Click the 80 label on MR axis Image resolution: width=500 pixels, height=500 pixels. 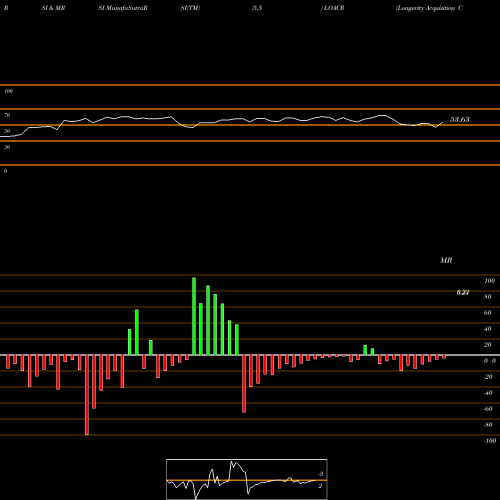(x=488, y=297)
